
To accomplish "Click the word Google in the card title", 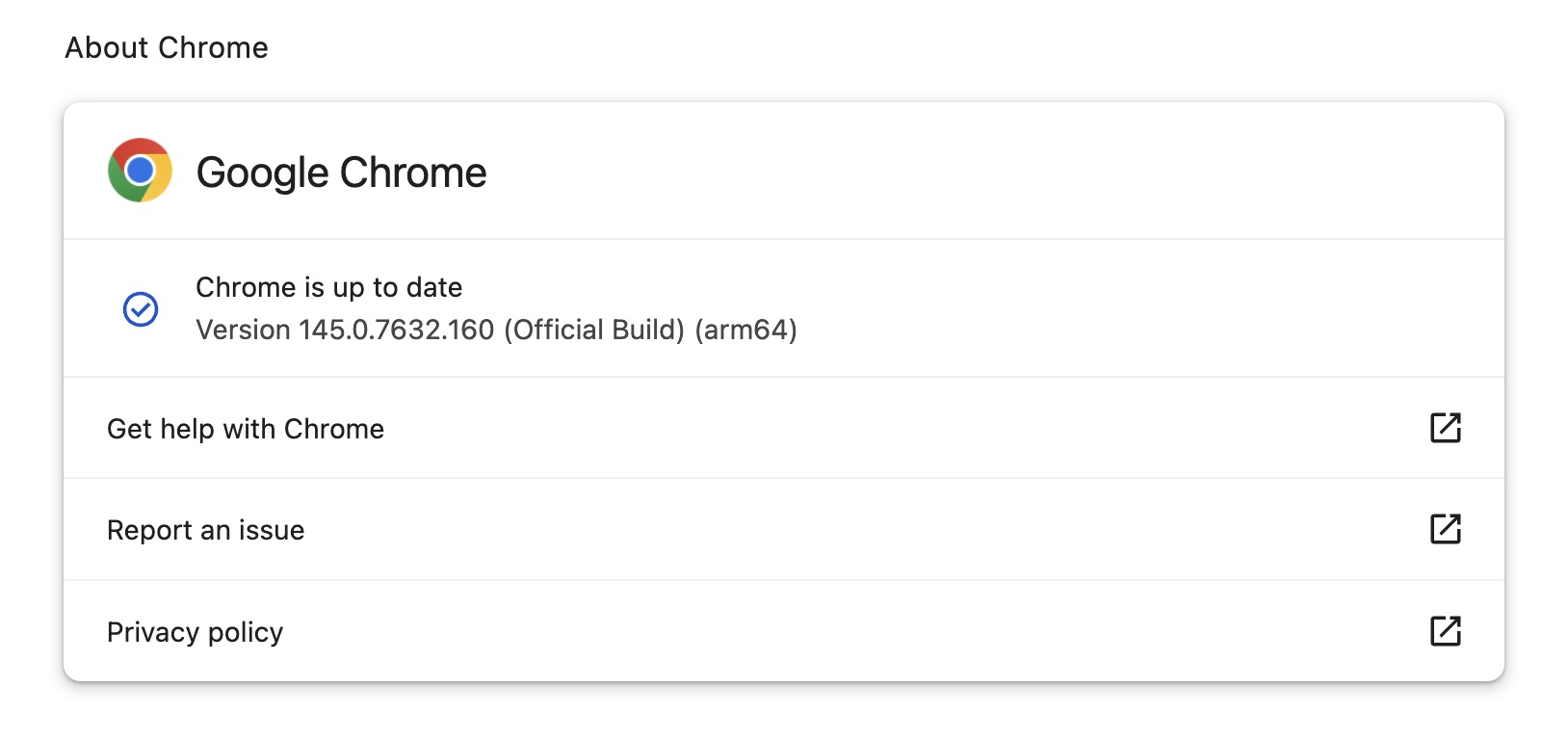I will click(x=262, y=173).
